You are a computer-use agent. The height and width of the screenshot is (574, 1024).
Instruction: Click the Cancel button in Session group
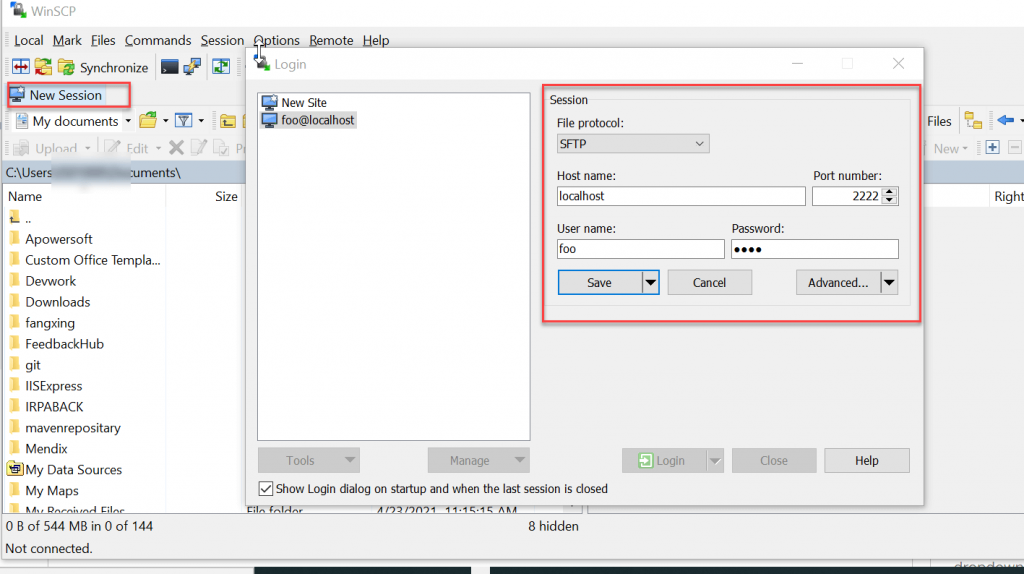tap(709, 283)
